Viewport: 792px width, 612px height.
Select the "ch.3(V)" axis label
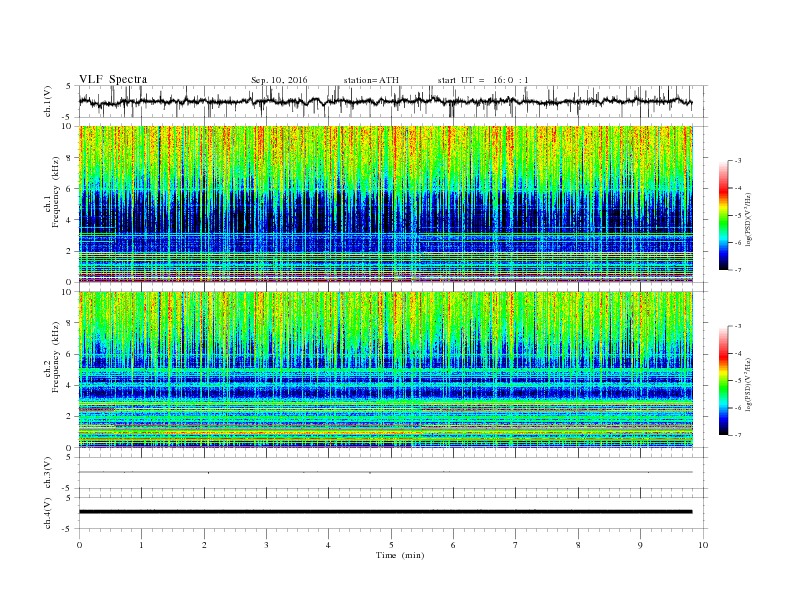(48, 473)
